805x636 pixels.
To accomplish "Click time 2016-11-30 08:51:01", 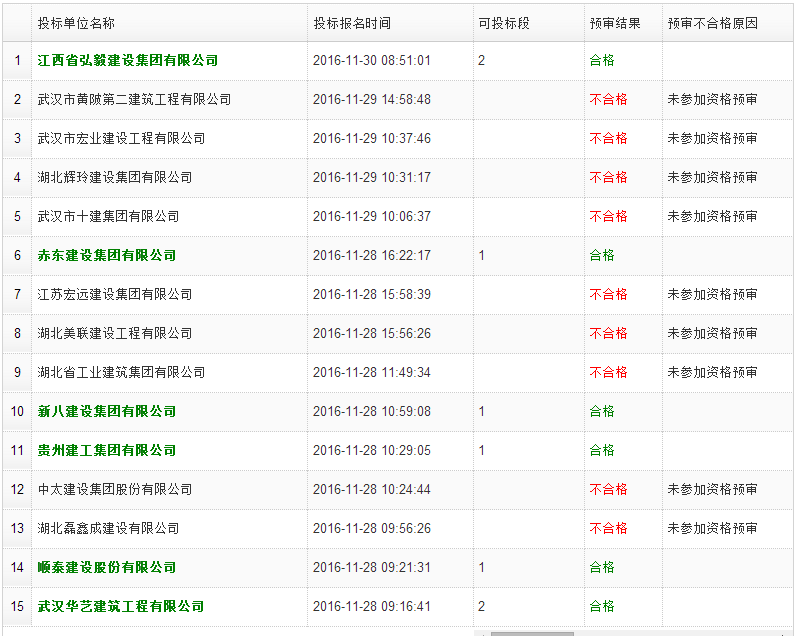I will 372,61.
